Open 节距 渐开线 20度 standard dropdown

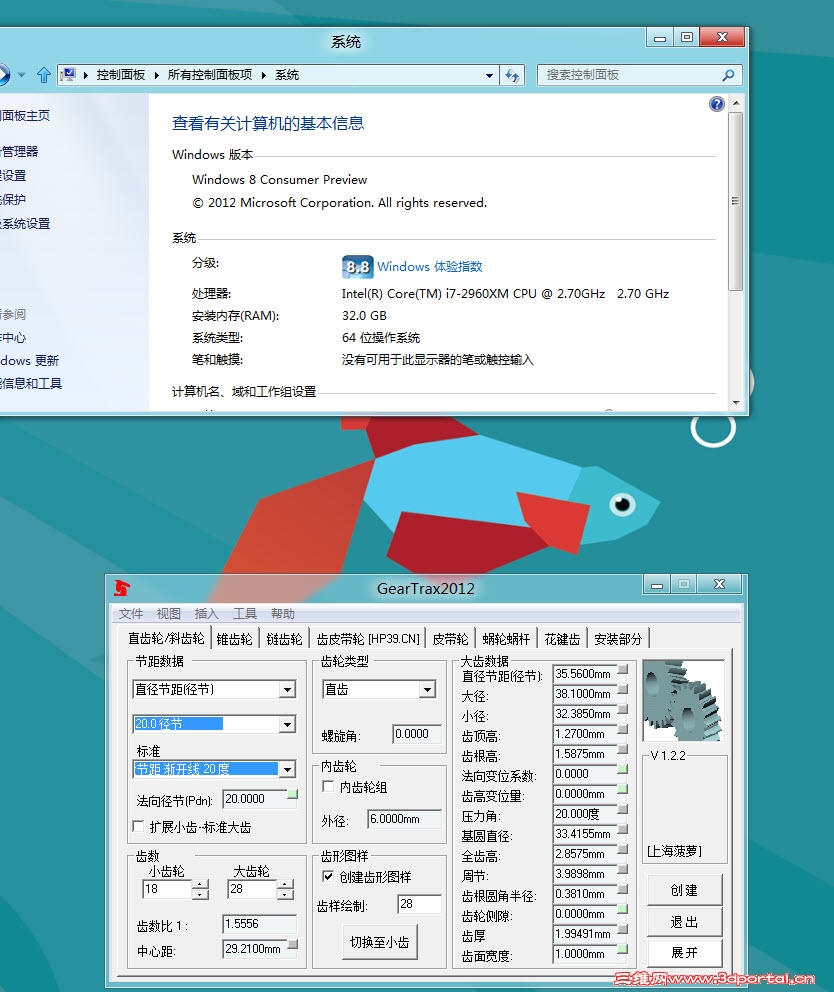coord(287,769)
